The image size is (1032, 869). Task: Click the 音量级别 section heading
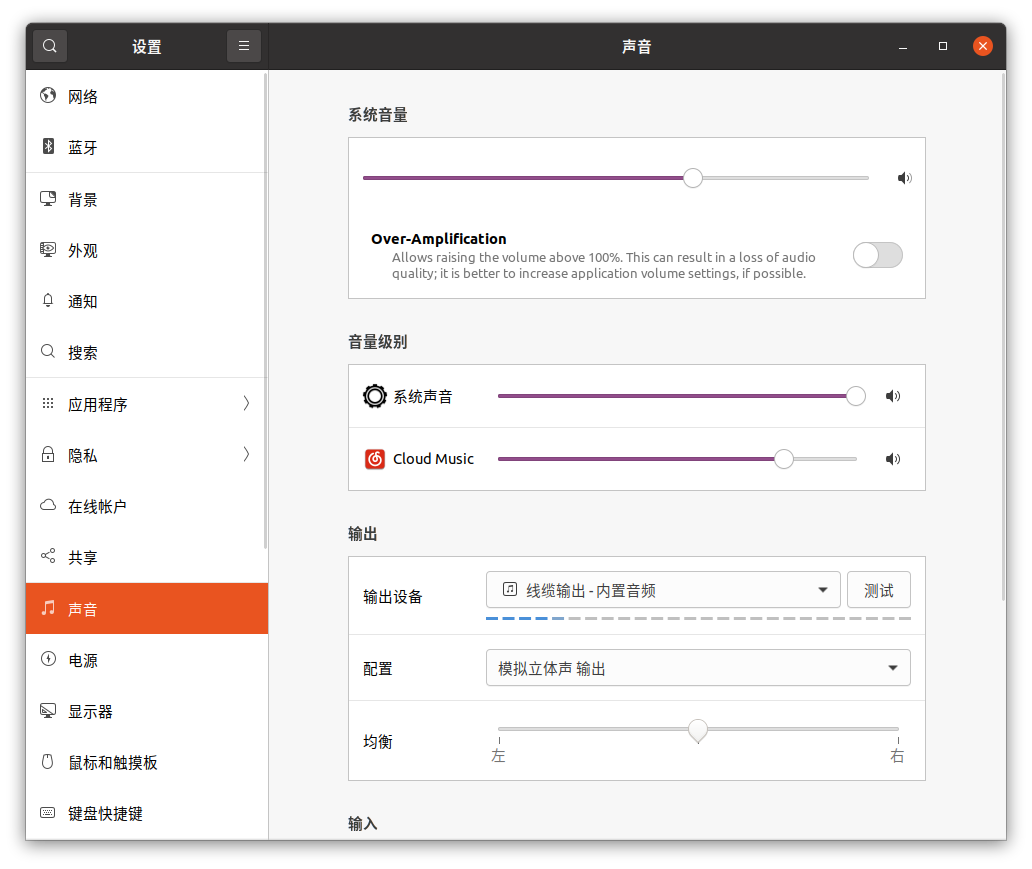pos(378,342)
